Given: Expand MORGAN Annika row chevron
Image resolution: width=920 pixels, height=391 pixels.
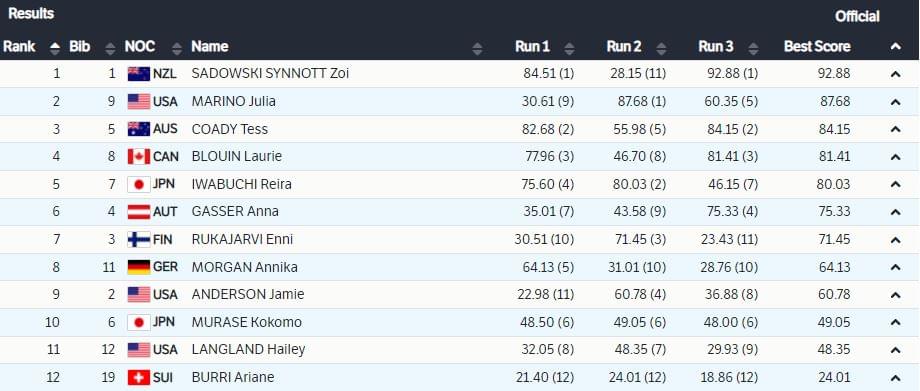Looking at the screenshot, I should tap(895, 267).
